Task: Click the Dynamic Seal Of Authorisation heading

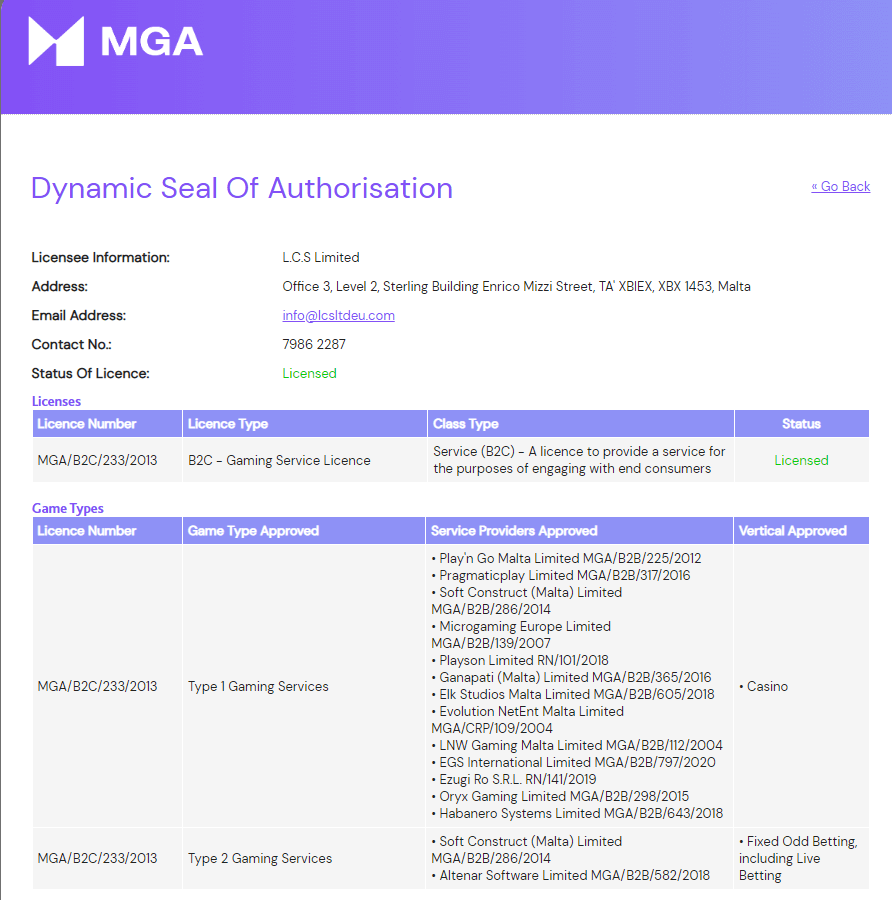Action: (x=242, y=188)
